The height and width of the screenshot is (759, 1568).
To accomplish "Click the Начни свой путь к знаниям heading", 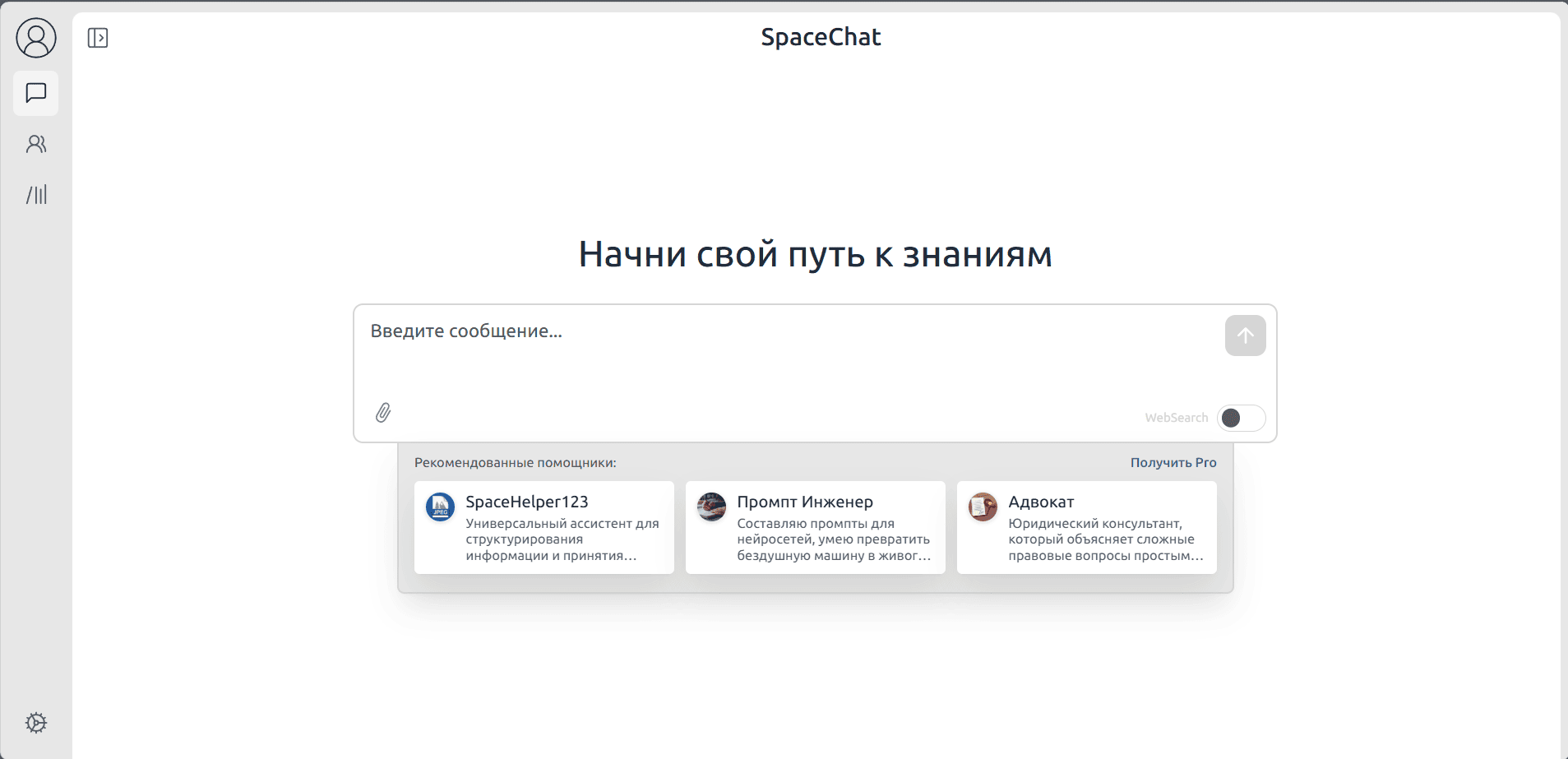I will coord(816,254).
